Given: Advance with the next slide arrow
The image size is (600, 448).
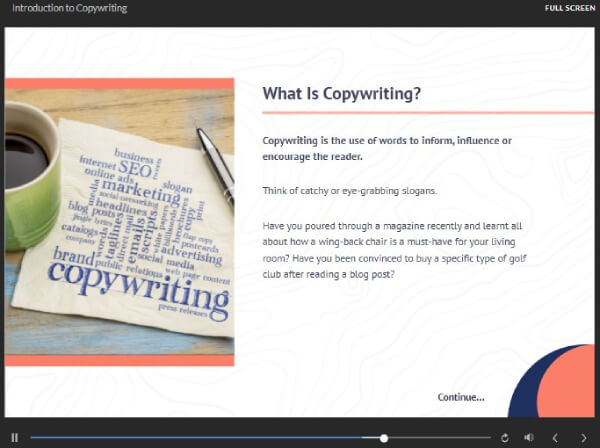Looking at the screenshot, I should point(583,437).
